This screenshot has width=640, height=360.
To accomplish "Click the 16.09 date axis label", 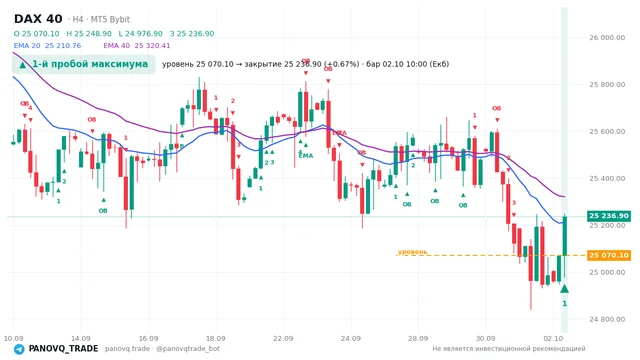I will point(148,338).
